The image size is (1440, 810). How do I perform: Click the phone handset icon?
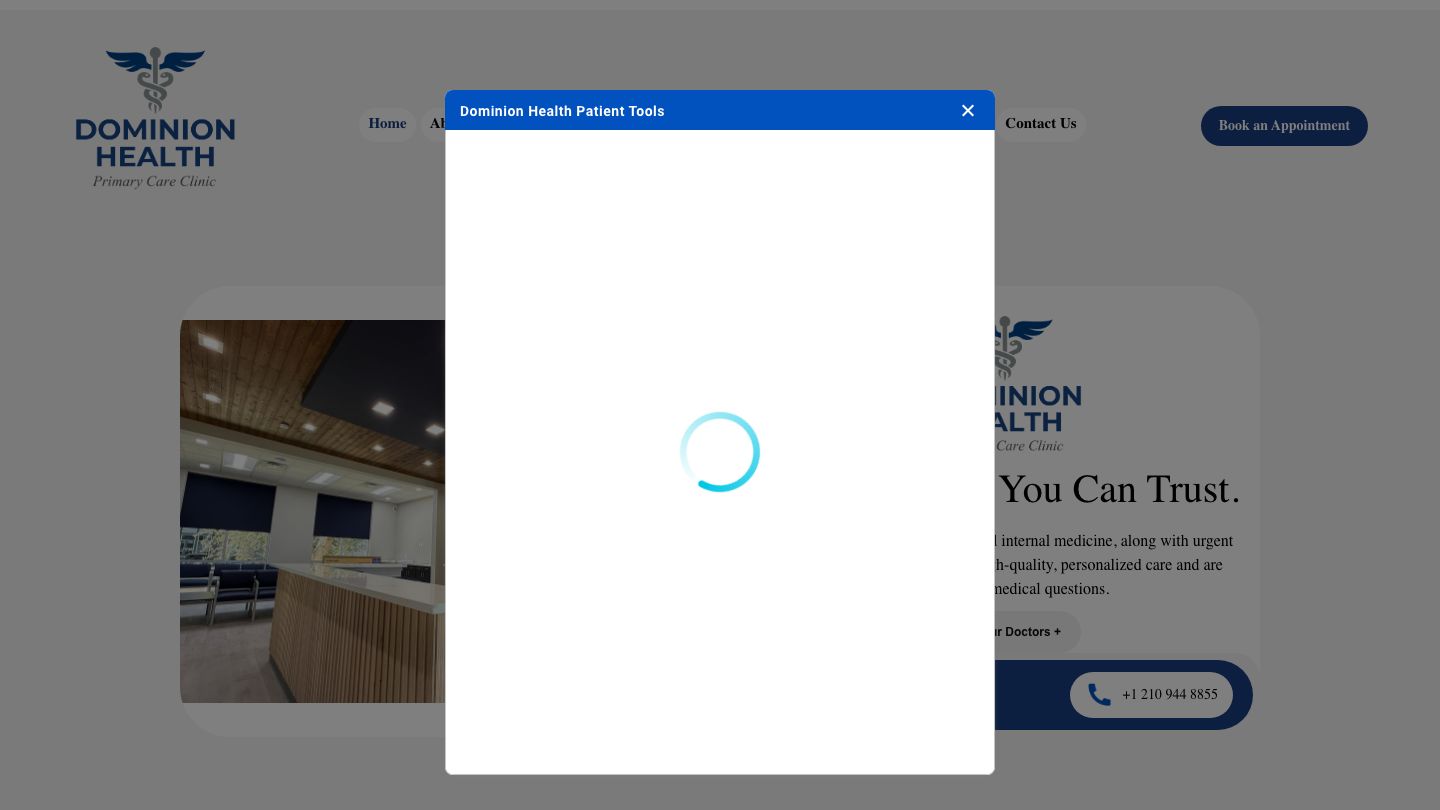click(1099, 695)
